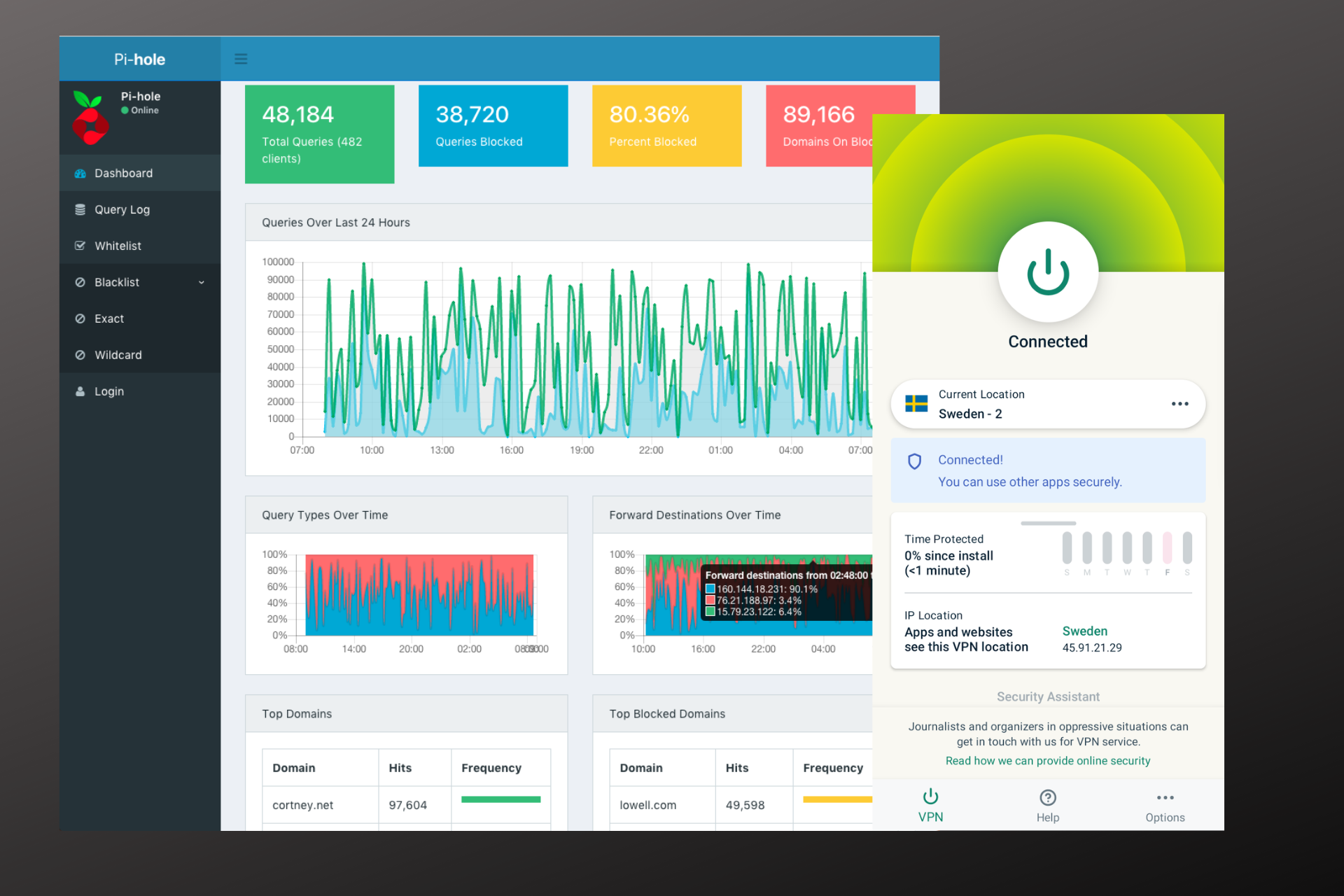Viewport: 1344px width, 896px height.
Task: Open the Exact blacklist page
Action: (140, 319)
